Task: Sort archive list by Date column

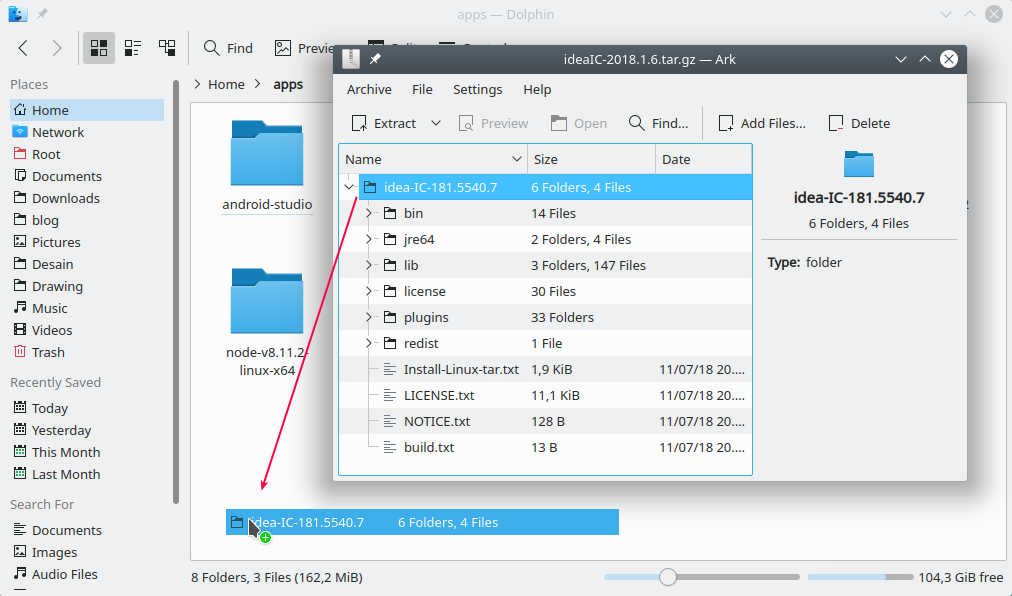Action: click(x=703, y=159)
